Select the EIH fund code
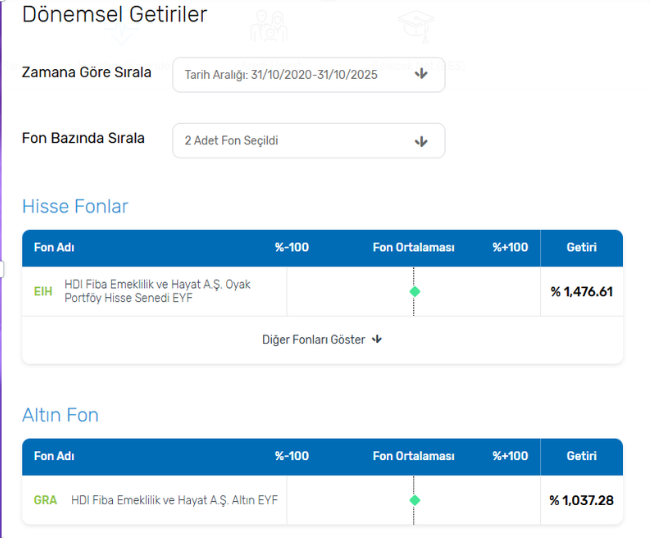The height and width of the screenshot is (538, 650). 43,291
